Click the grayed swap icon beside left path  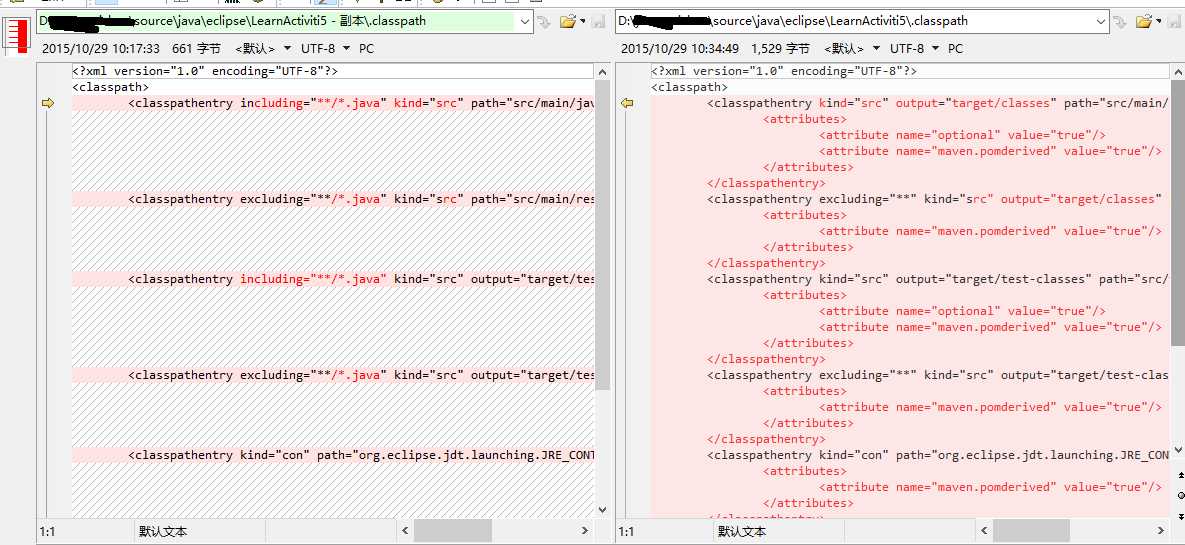click(x=544, y=22)
